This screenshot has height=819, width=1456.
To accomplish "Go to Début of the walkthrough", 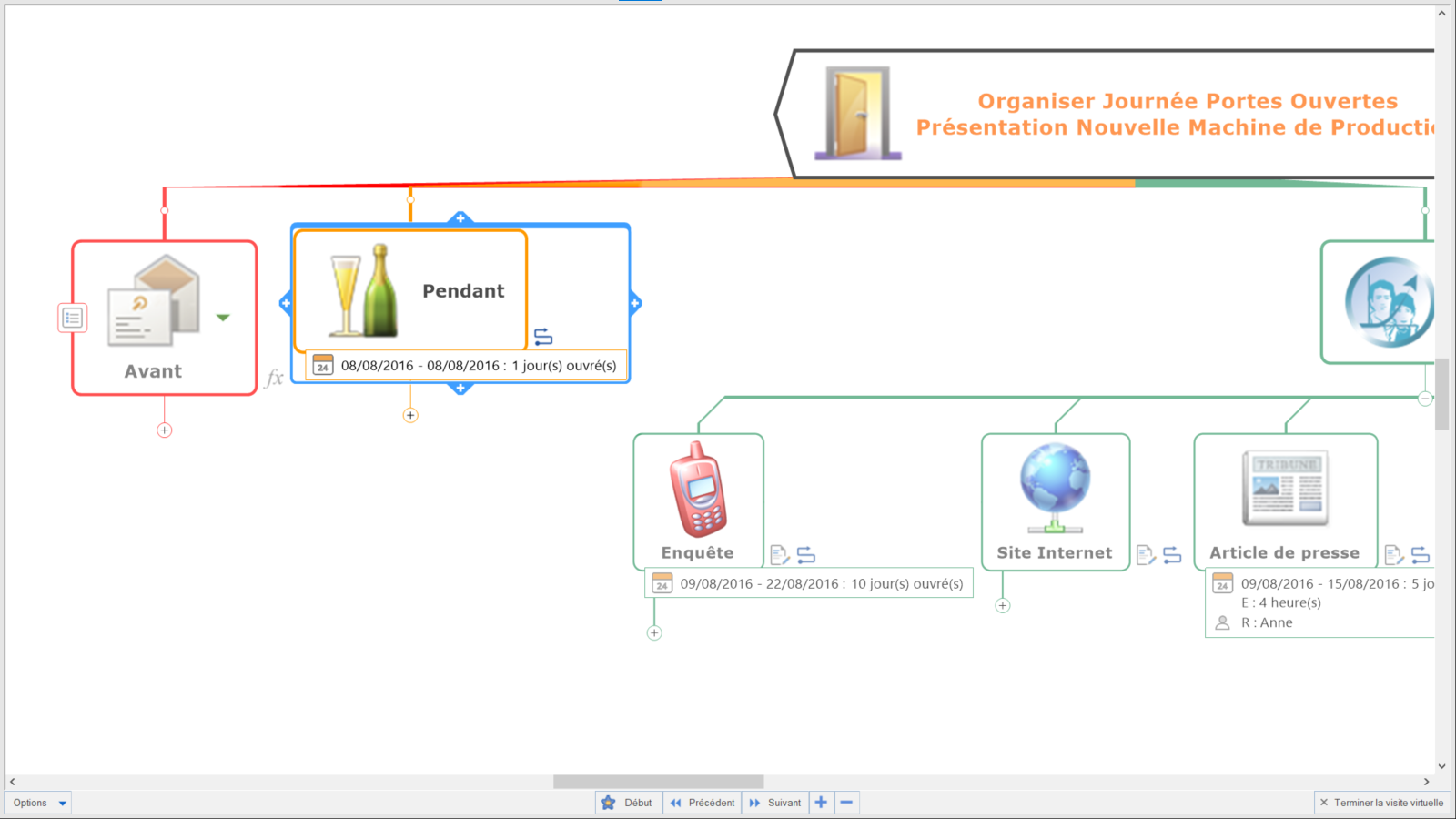I will [628, 803].
